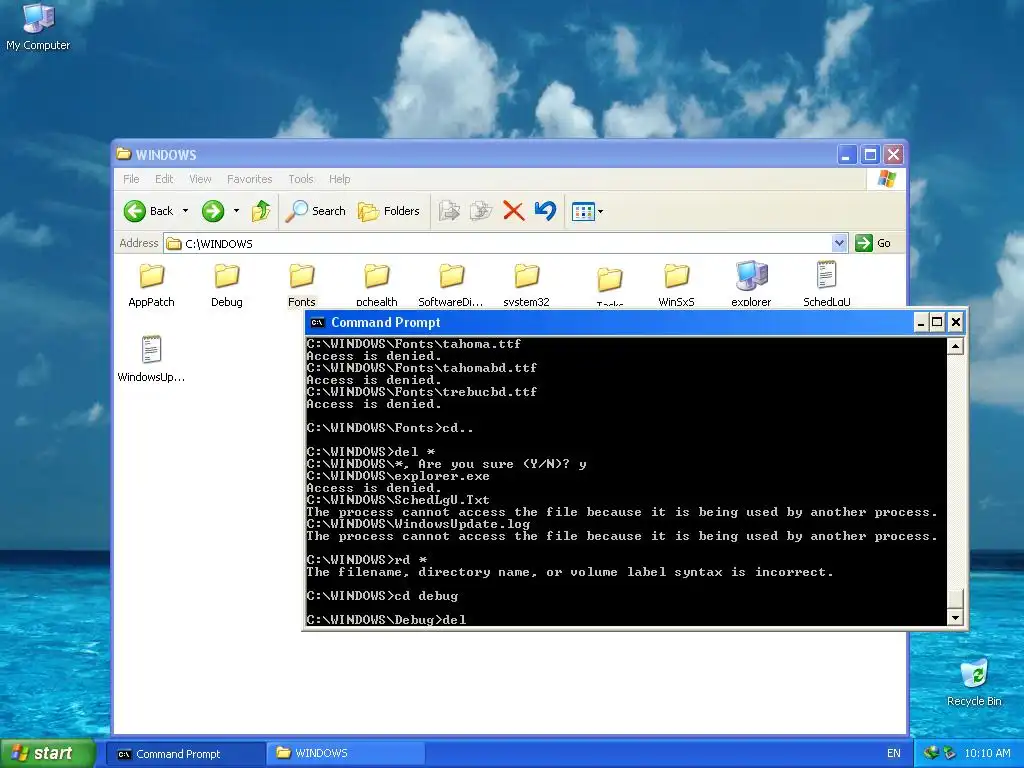
Task: Close the Command Prompt window
Action: point(955,322)
